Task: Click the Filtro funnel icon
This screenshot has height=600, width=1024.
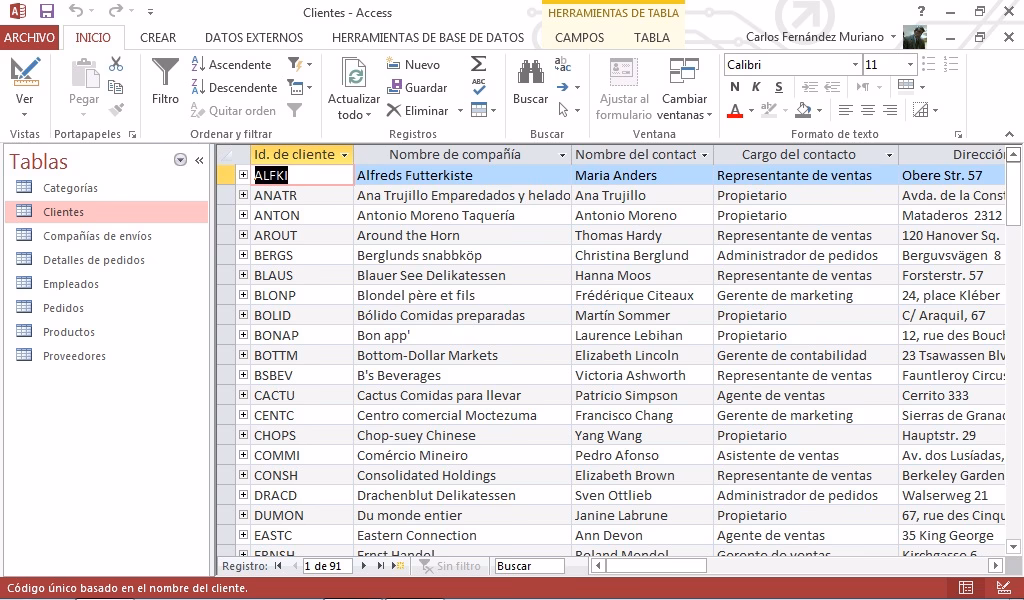Action: 165,81
